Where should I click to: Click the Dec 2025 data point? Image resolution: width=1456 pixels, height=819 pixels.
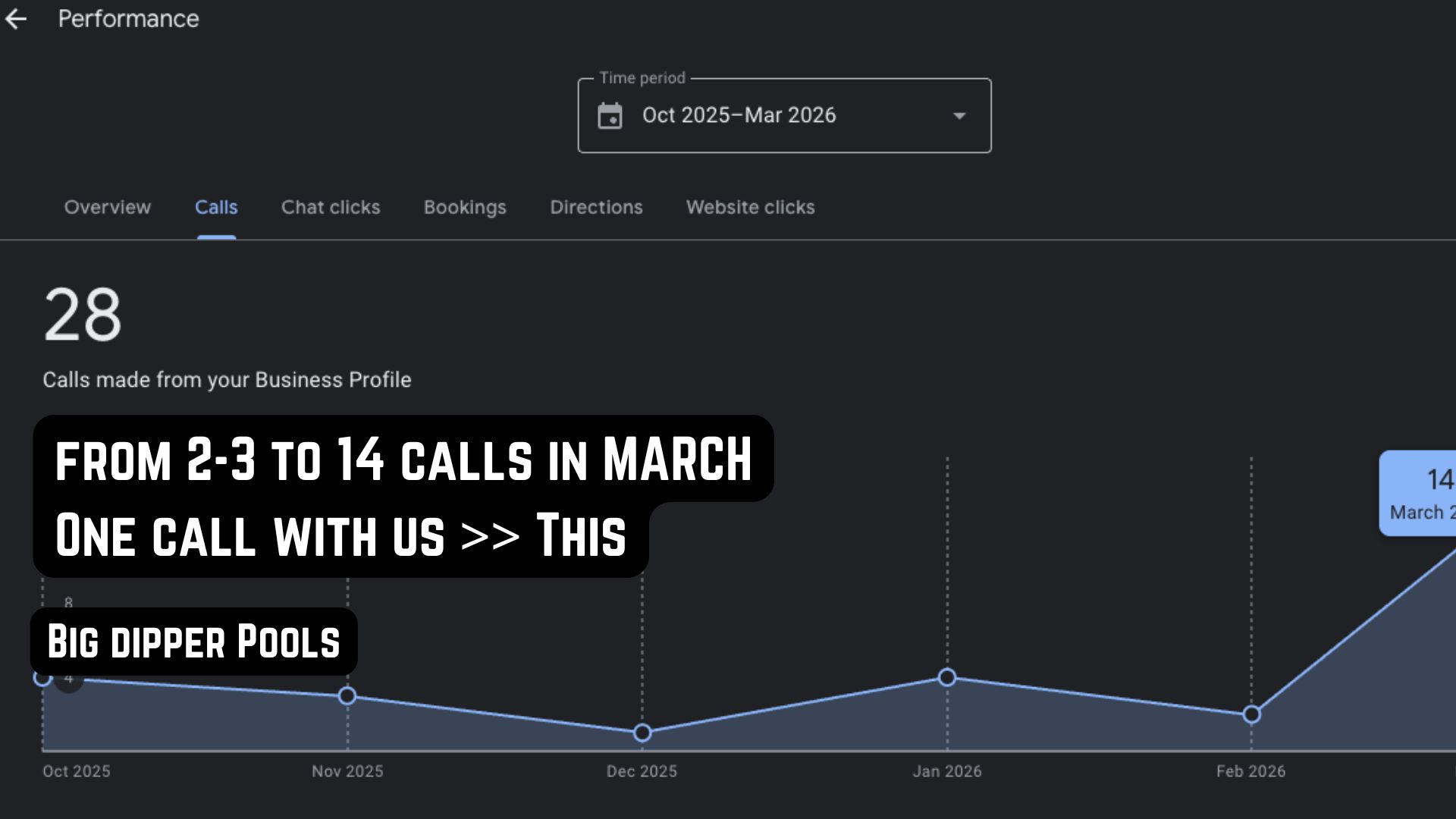click(x=642, y=733)
